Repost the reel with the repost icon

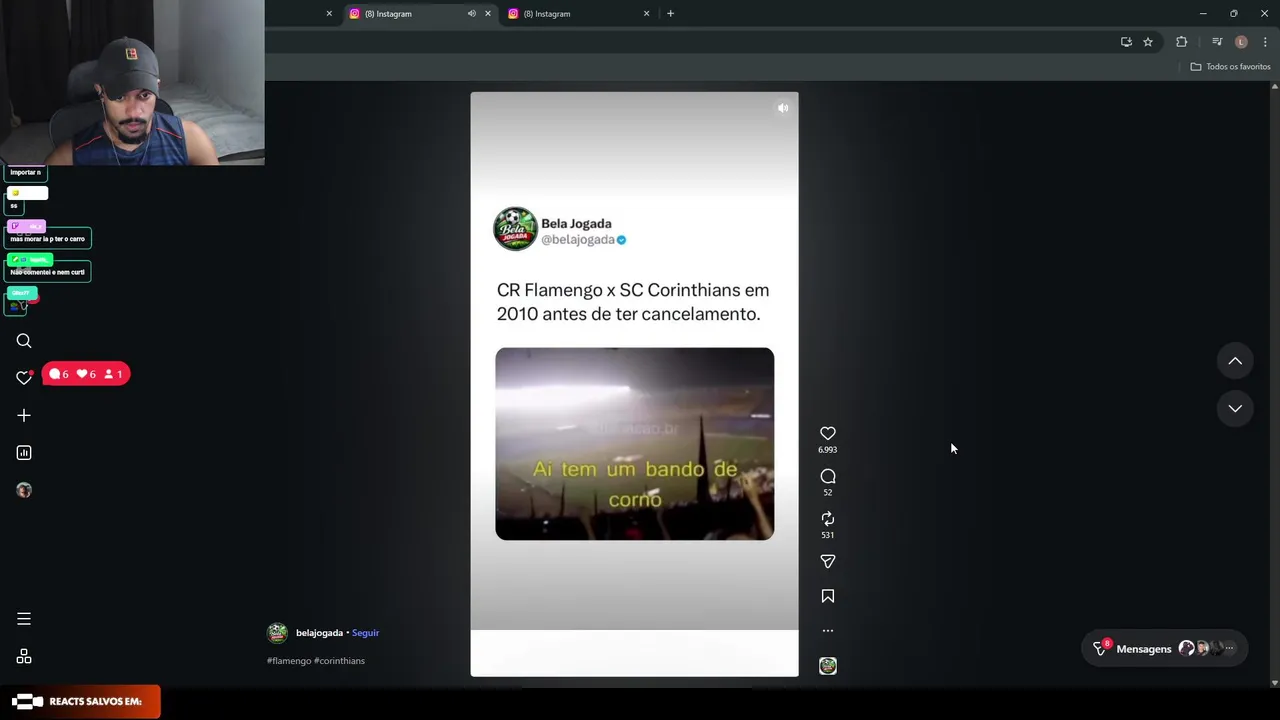pyautogui.click(x=828, y=518)
